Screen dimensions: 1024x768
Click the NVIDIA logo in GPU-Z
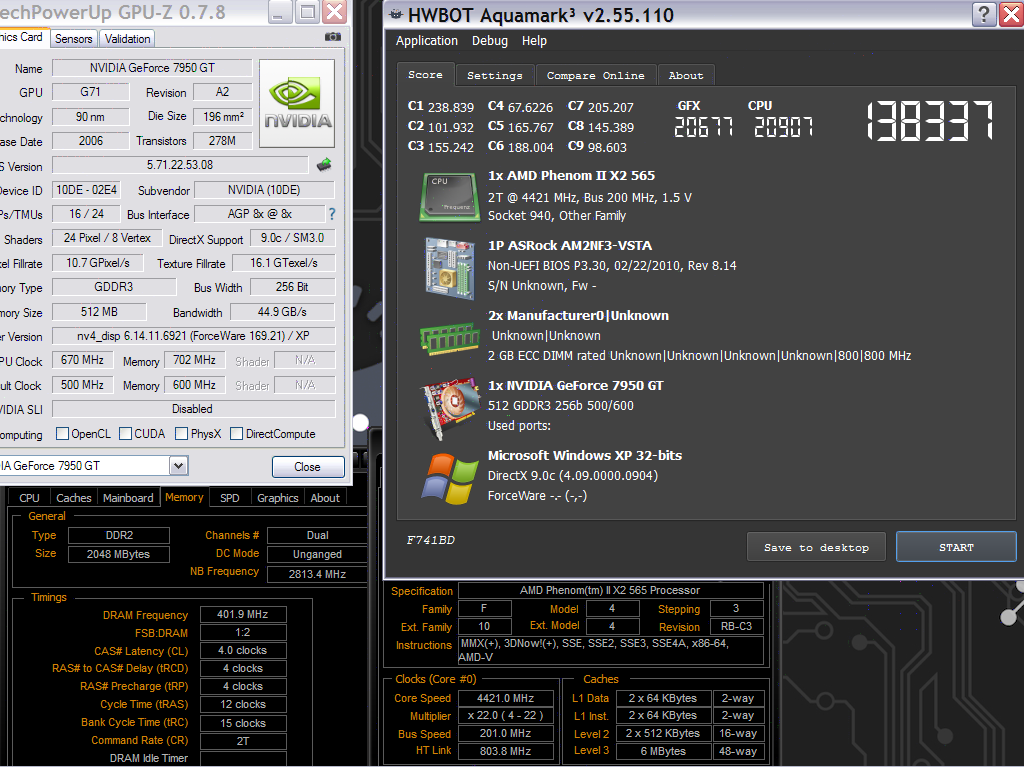pos(297,103)
